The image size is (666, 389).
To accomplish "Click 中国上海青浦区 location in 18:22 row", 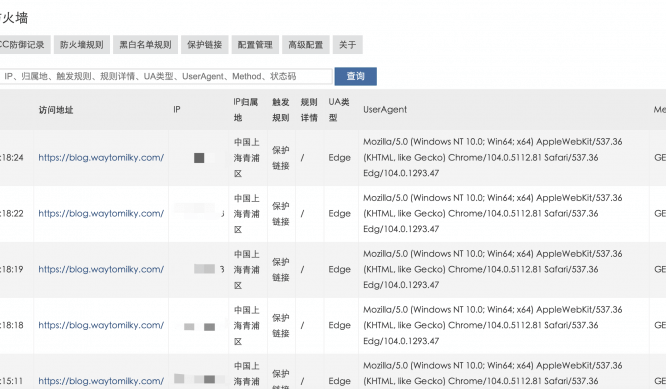I will [x=247, y=214].
